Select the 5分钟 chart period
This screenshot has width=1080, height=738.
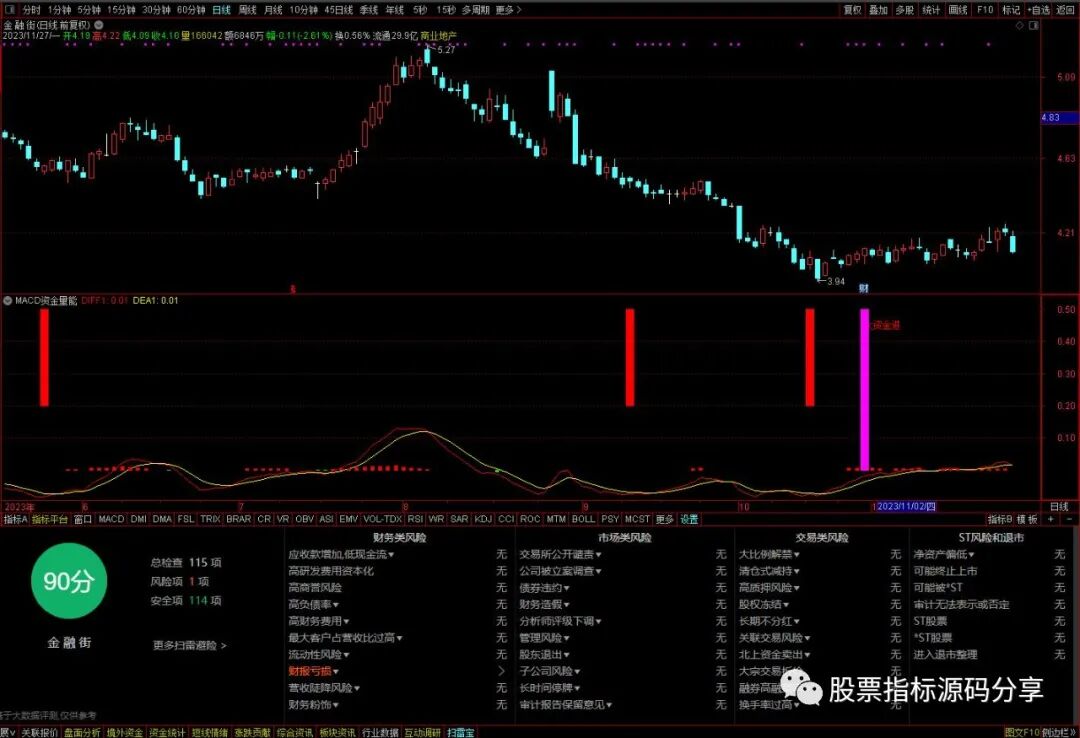point(89,10)
